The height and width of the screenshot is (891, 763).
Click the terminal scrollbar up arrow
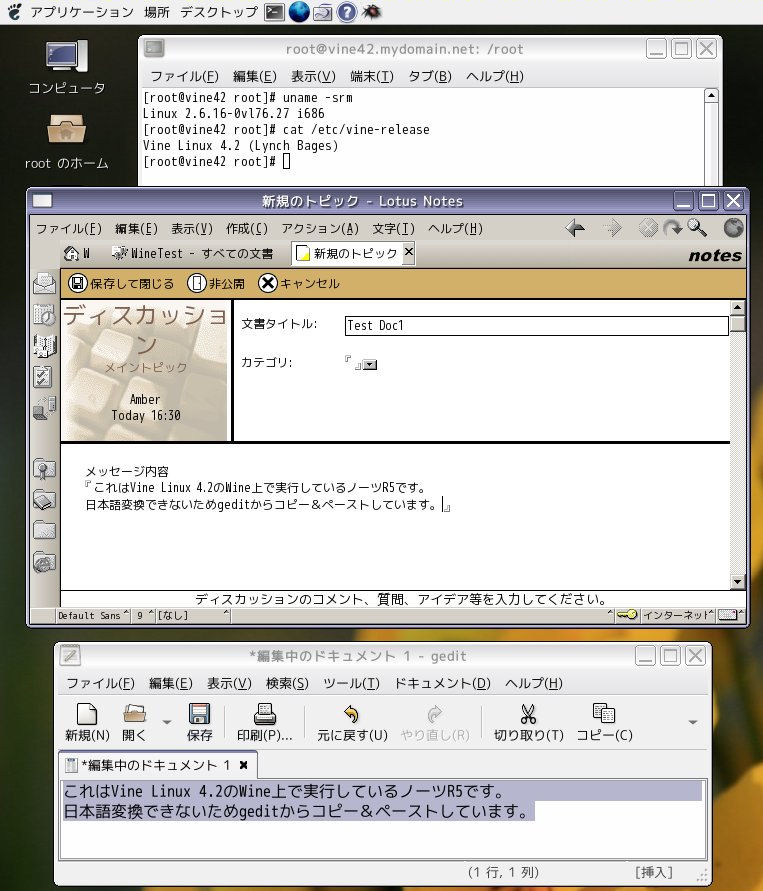711,95
